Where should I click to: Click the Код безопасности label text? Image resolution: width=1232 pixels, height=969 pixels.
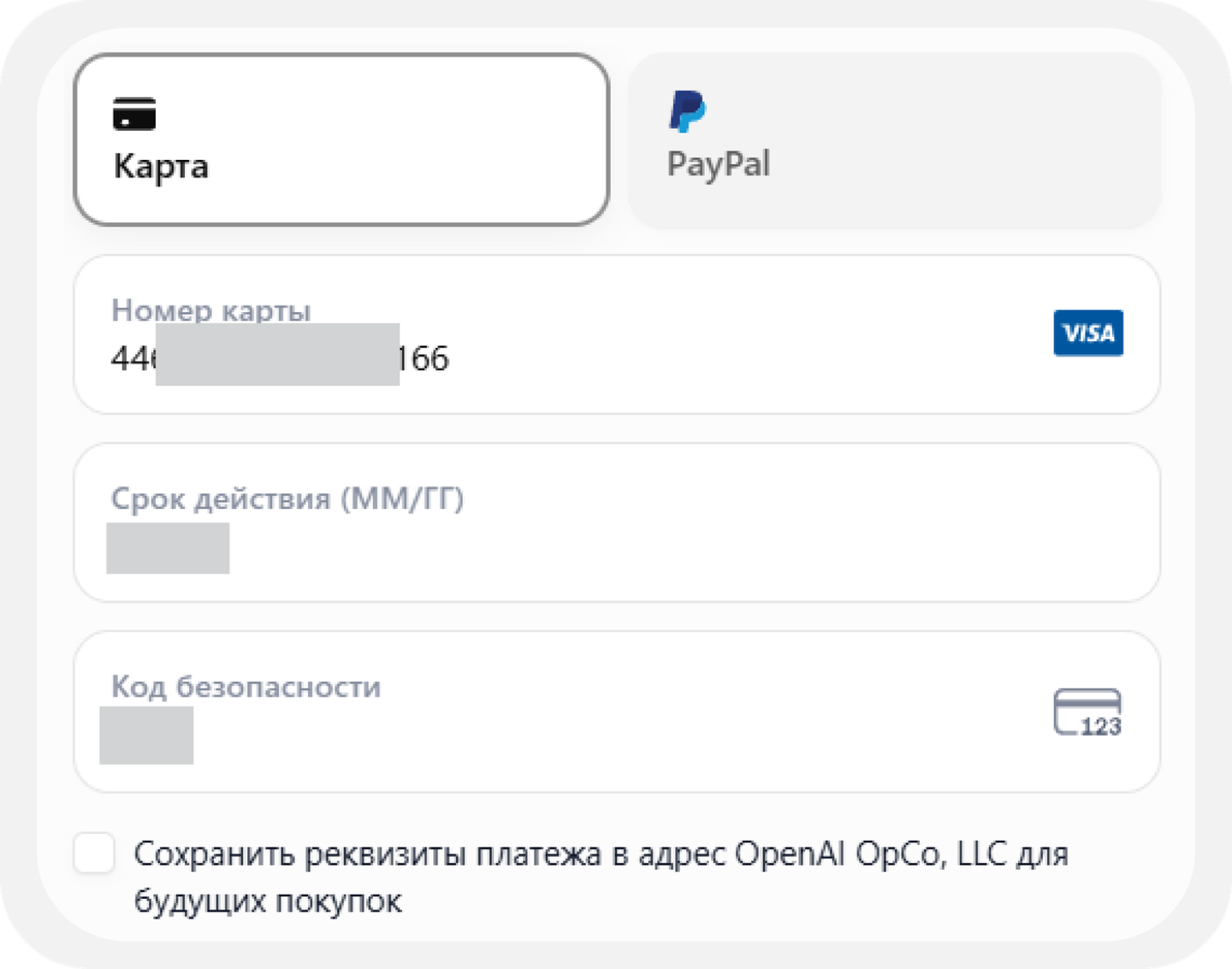(x=246, y=687)
